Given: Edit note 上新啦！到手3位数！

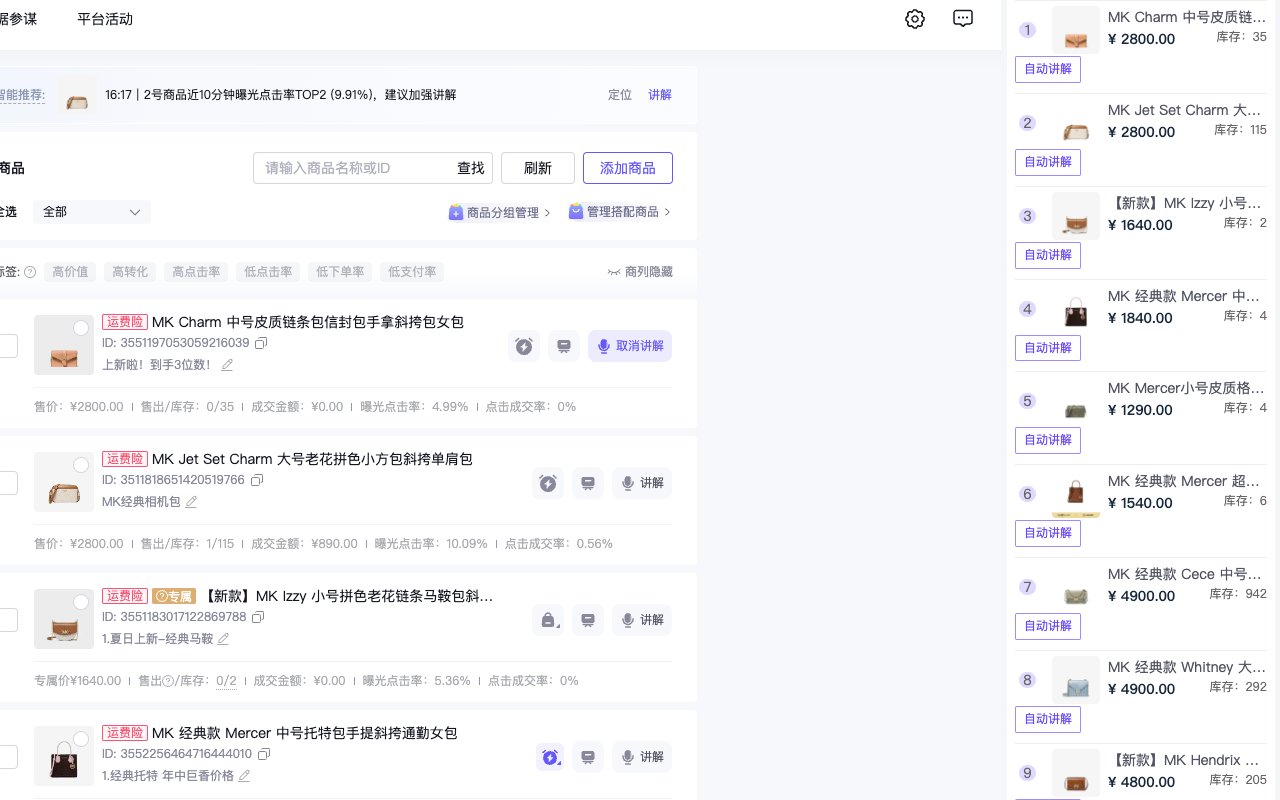Looking at the screenshot, I should (227, 365).
